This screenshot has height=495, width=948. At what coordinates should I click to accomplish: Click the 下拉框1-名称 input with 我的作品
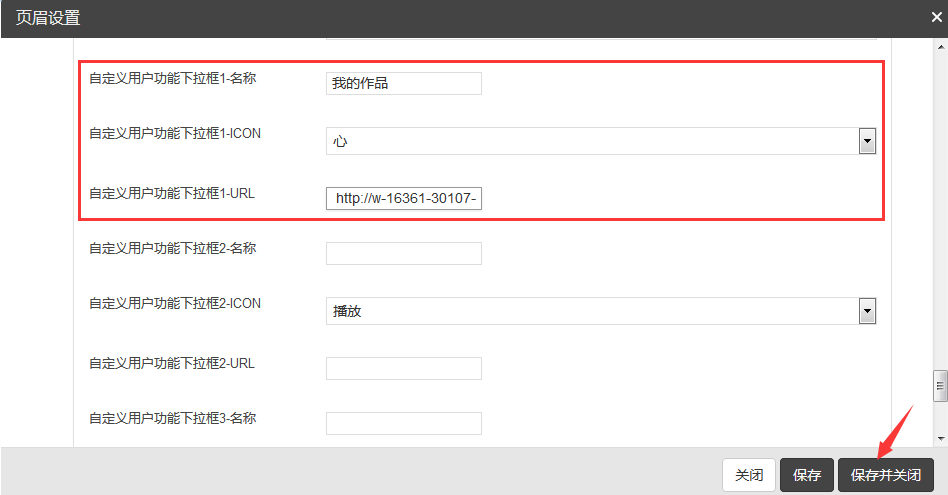(x=404, y=83)
